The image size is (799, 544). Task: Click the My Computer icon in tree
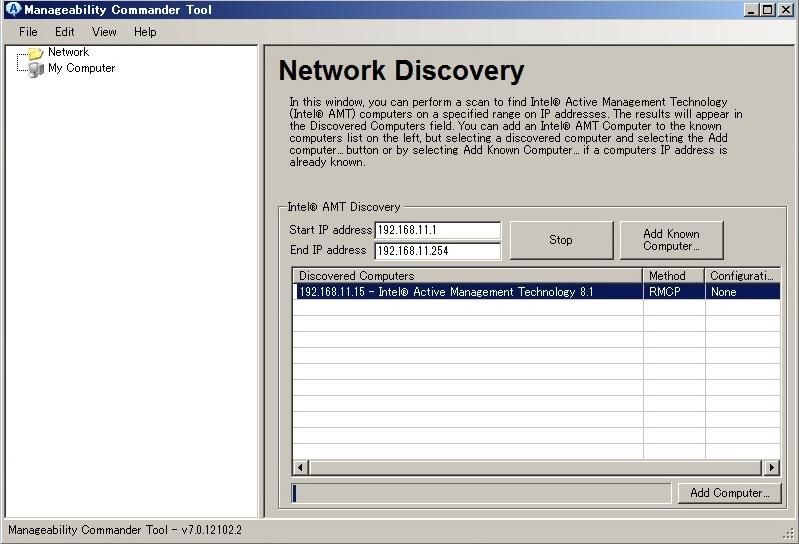click(x=36, y=69)
